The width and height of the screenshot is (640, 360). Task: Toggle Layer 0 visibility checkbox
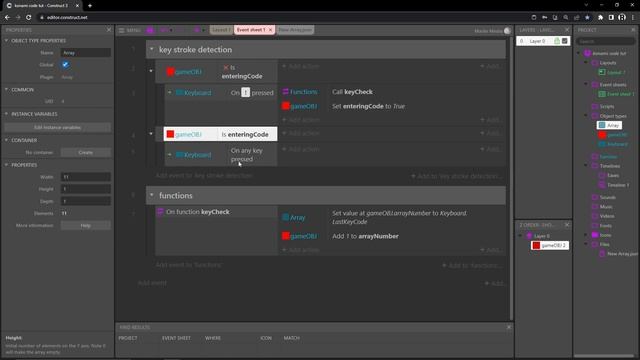(564, 41)
